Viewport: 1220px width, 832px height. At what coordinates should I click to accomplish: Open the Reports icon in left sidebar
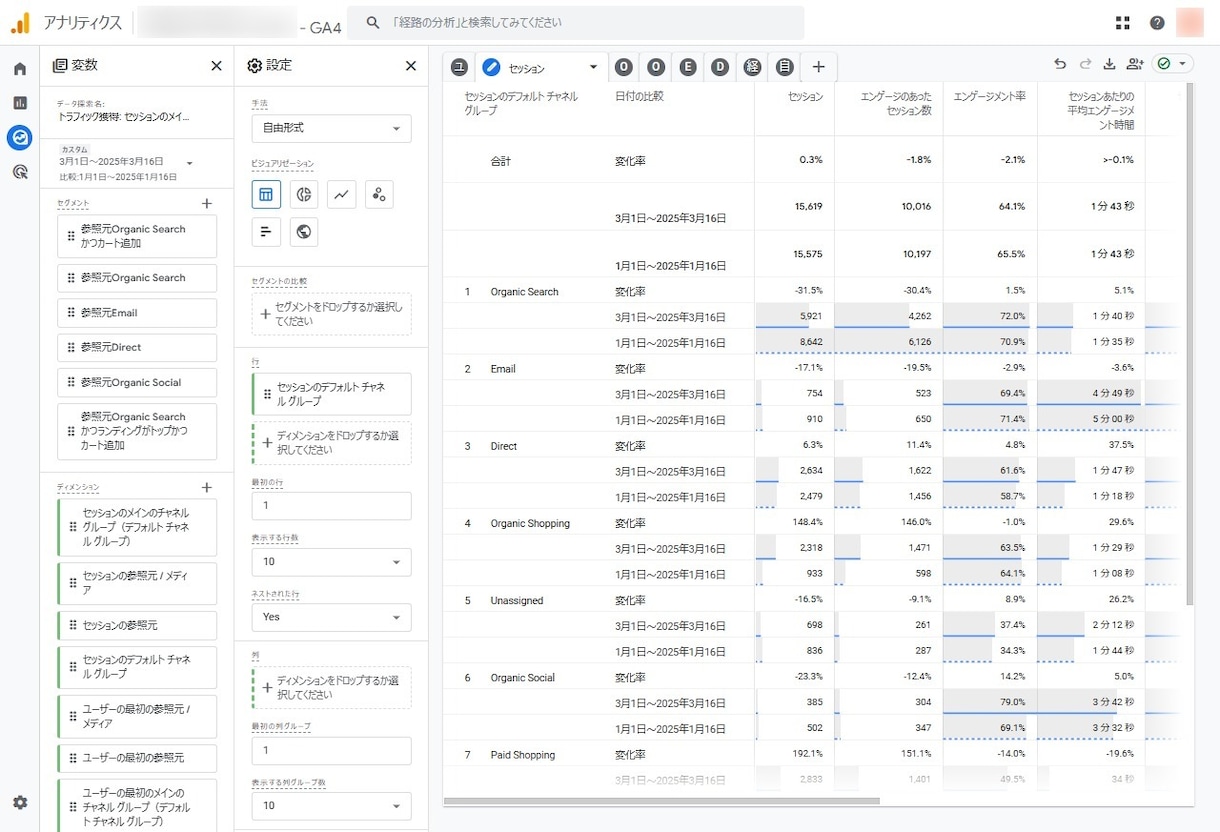tap(20, 103)
